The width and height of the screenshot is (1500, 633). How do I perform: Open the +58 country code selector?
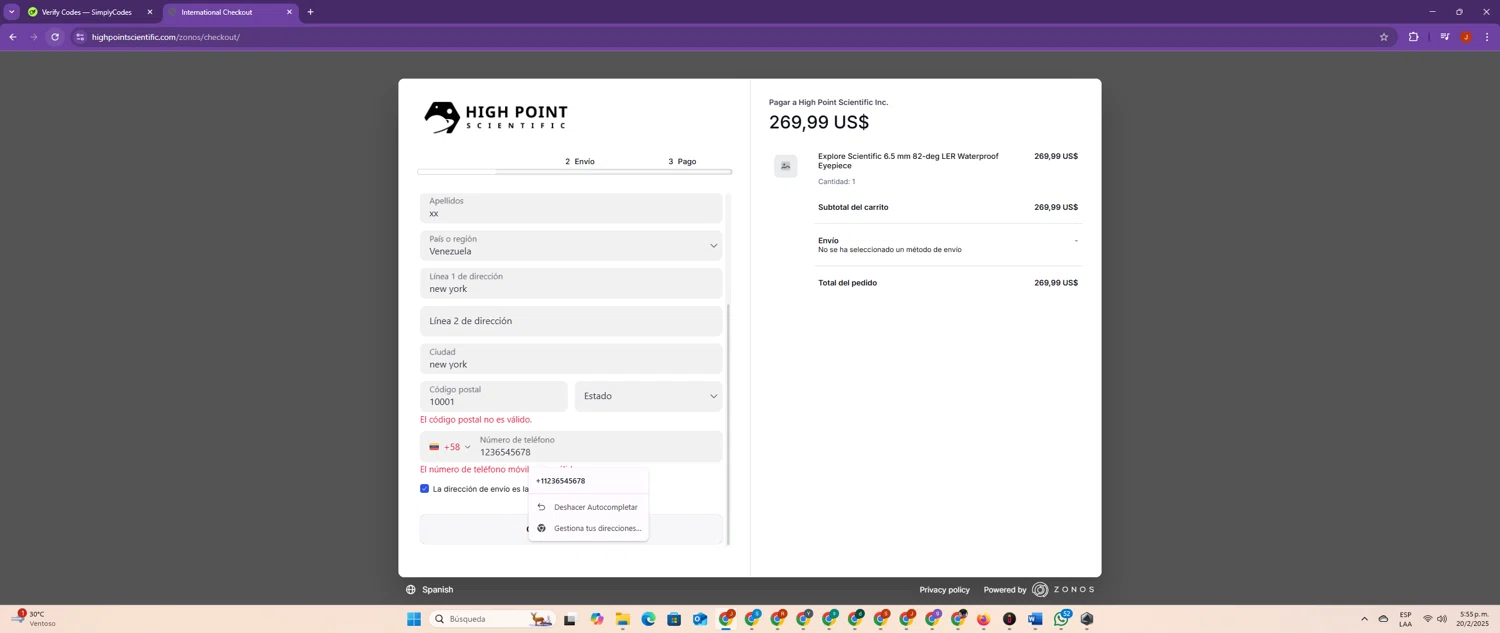(x=450, y=447)
